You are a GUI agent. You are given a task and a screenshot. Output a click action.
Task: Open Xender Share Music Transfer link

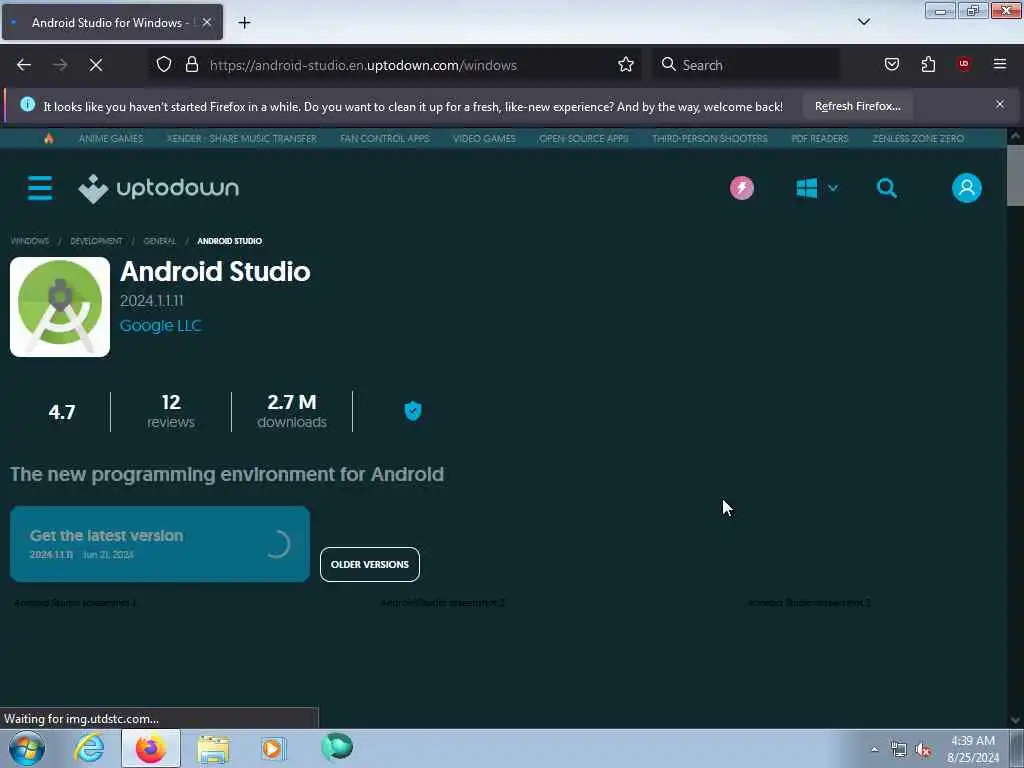[x=242, y=138]
